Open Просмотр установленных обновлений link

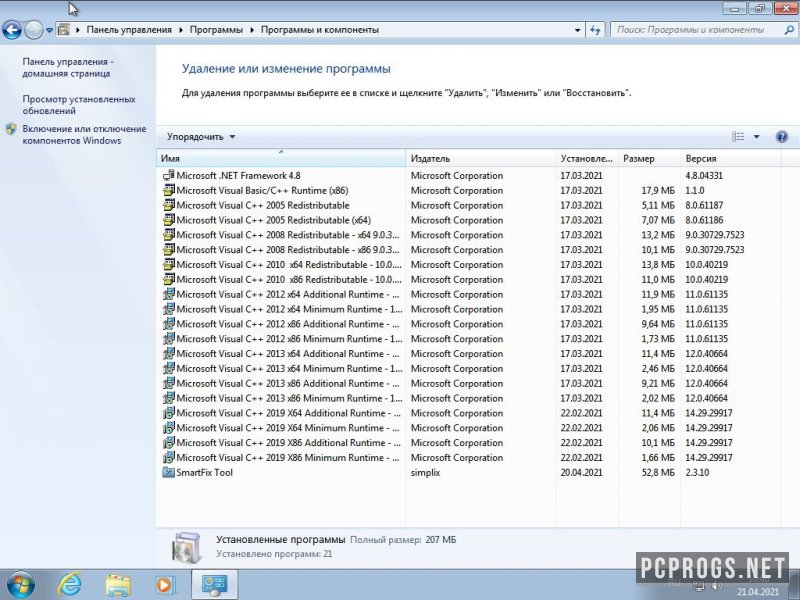pyautogui.click(x=79, y=105)
